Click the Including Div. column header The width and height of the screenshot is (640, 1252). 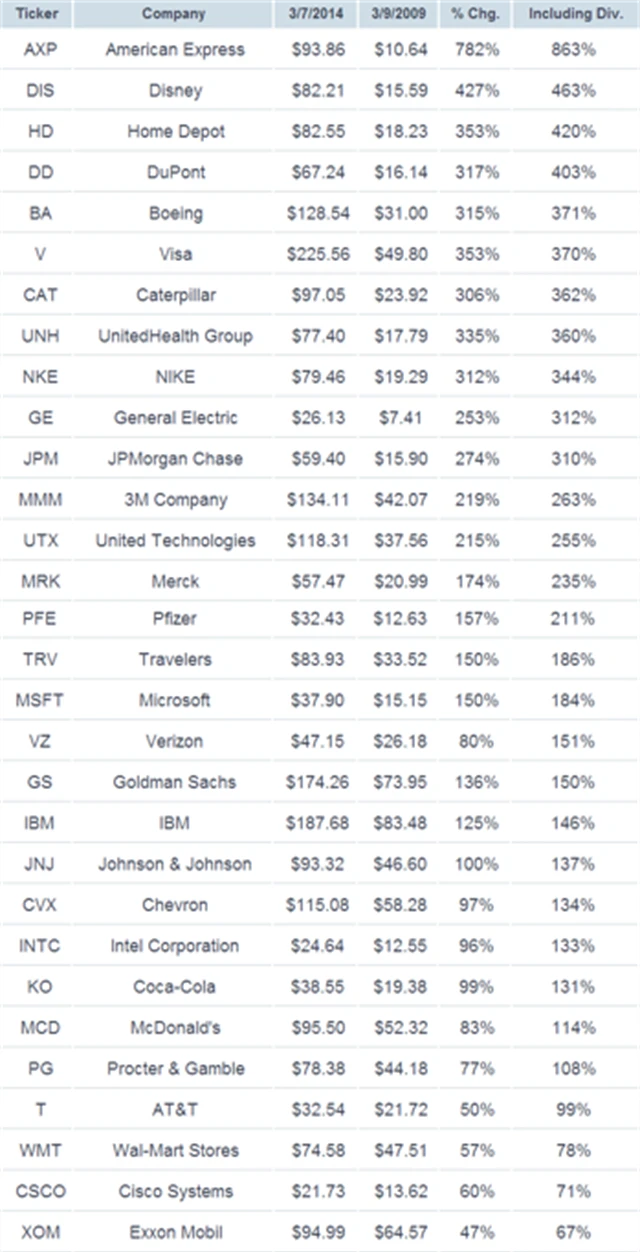point(575,14)
